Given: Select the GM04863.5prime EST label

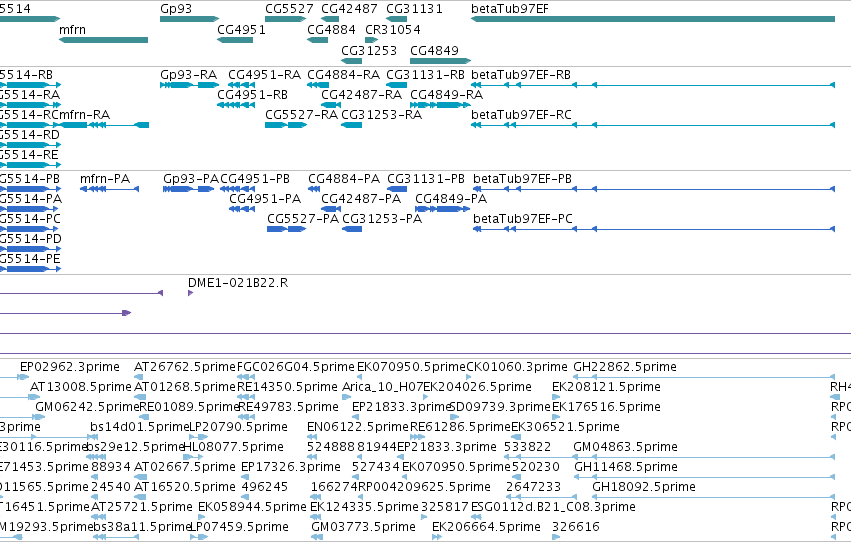Looking at the screenshot, I should 625,447.
